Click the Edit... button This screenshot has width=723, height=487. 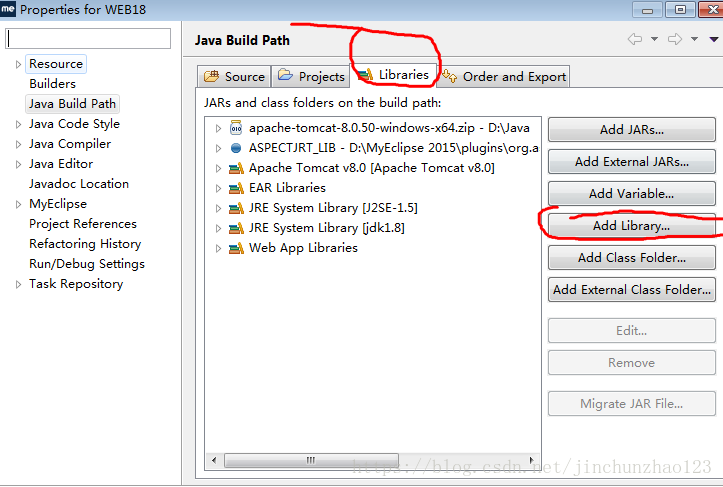click(632, 330)
